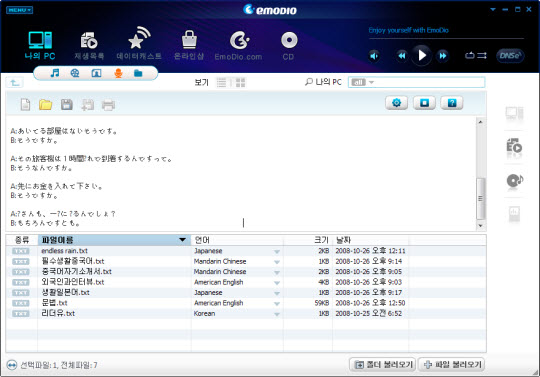The height and width of the screenshot is (377, 540).
Task: Sort by 파일이름 column header
Action: pos(114,240)
